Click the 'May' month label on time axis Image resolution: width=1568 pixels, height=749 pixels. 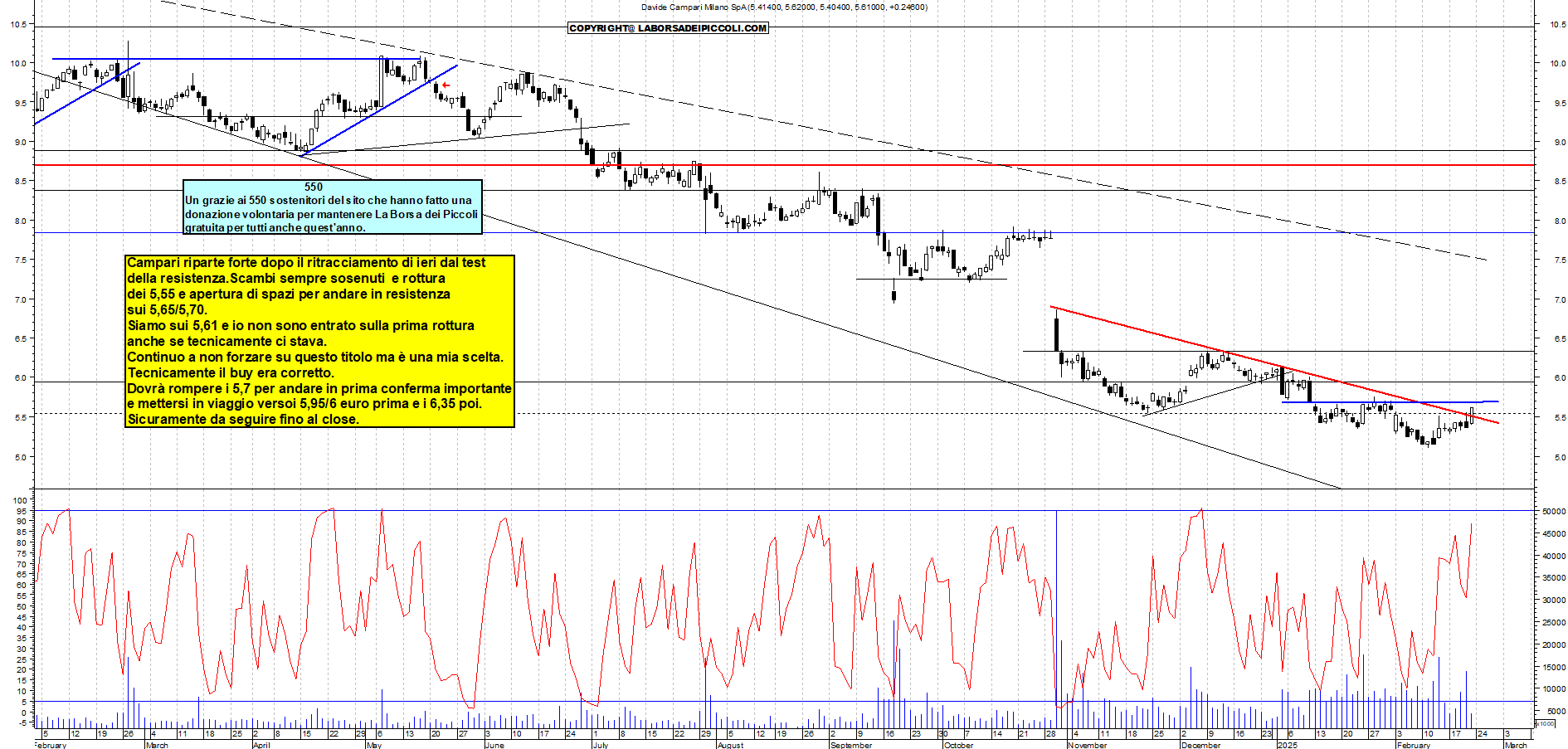click(x=373, y=745)
